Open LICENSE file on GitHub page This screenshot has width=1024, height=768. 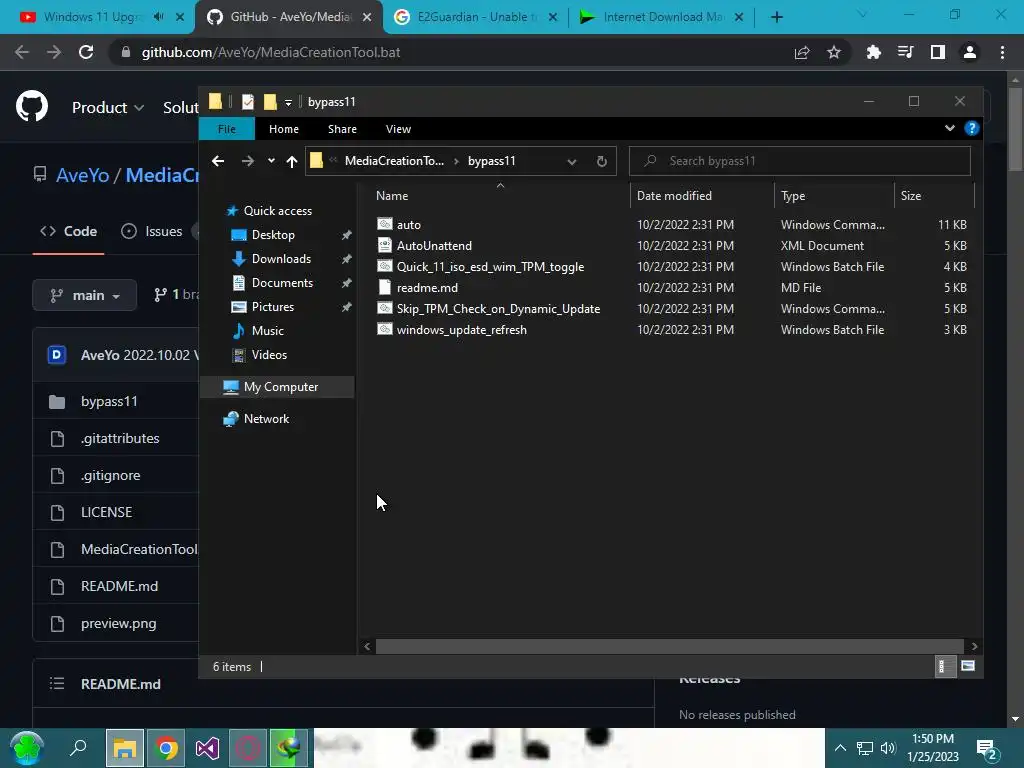(x=106, y=512)
